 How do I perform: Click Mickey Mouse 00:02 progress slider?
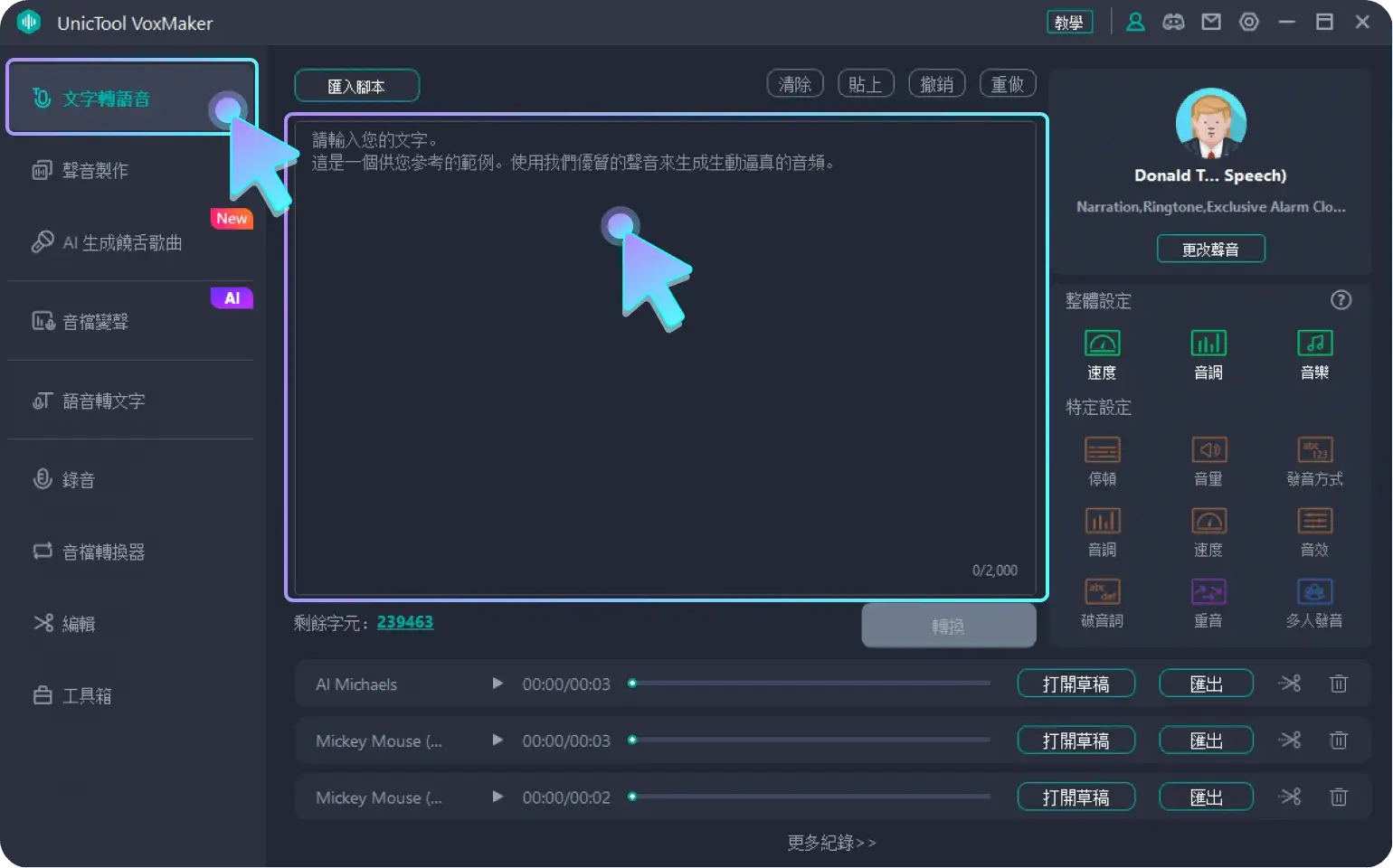pyautogui.click(x=810, y=797)
